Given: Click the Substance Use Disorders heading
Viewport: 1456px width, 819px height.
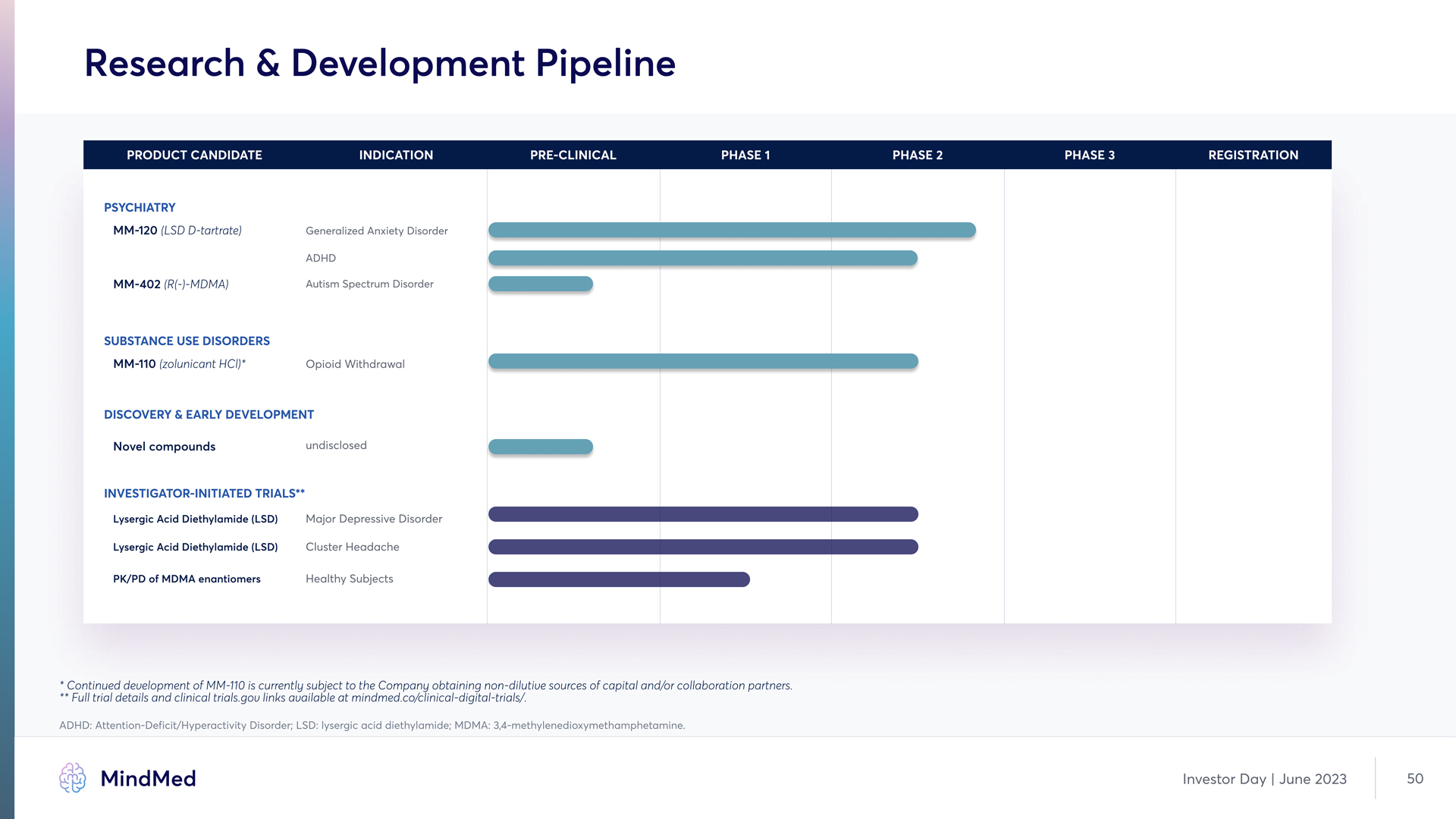Looking at the screenshot, I should coord(187,341).
